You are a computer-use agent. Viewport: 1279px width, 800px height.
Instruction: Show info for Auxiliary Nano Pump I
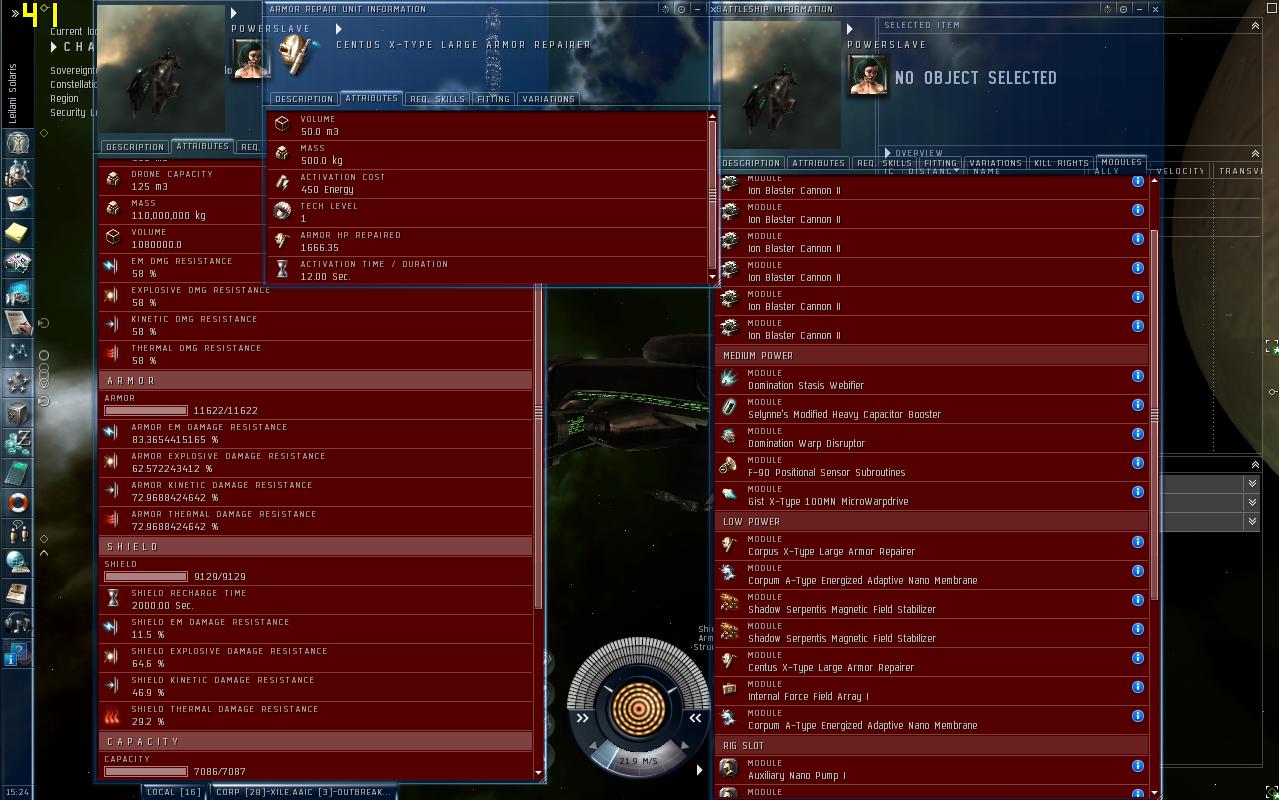pos(1137,766)
